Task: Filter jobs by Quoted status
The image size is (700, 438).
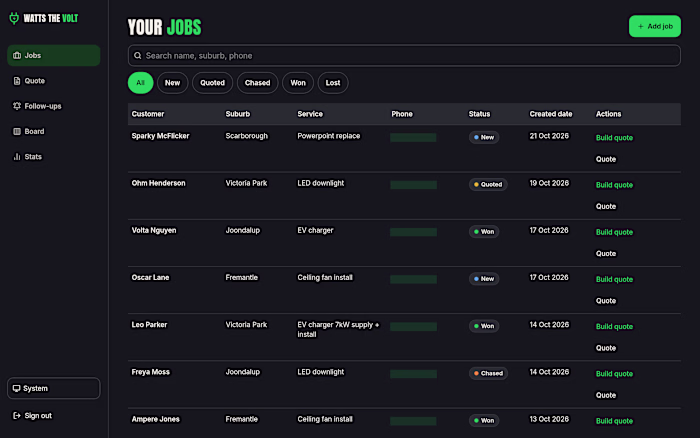Action: (x=212, y=83)
